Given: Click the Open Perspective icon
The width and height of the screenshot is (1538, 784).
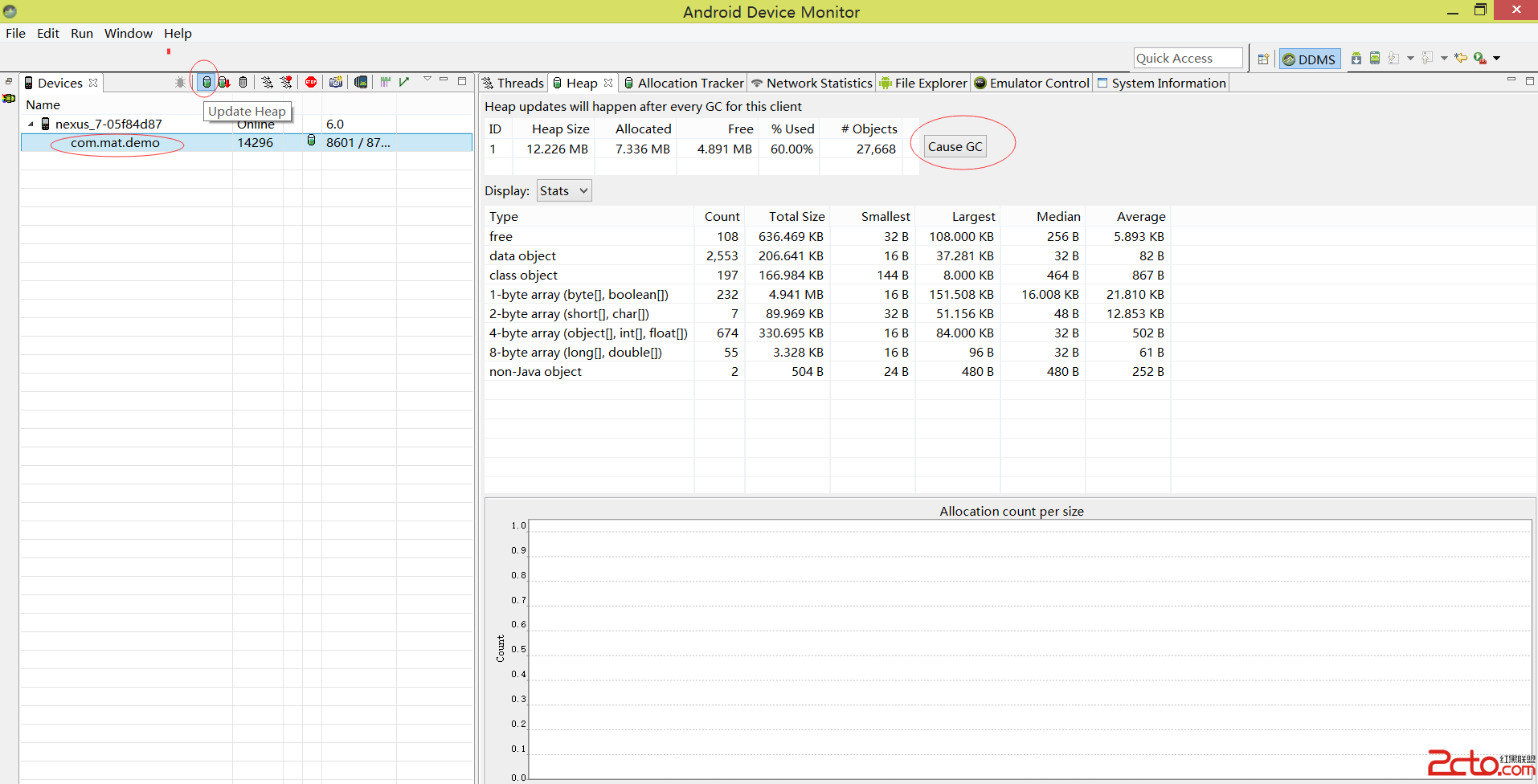Looking at the screenshot, I should pyautogui.click(x=1263, y=59).
